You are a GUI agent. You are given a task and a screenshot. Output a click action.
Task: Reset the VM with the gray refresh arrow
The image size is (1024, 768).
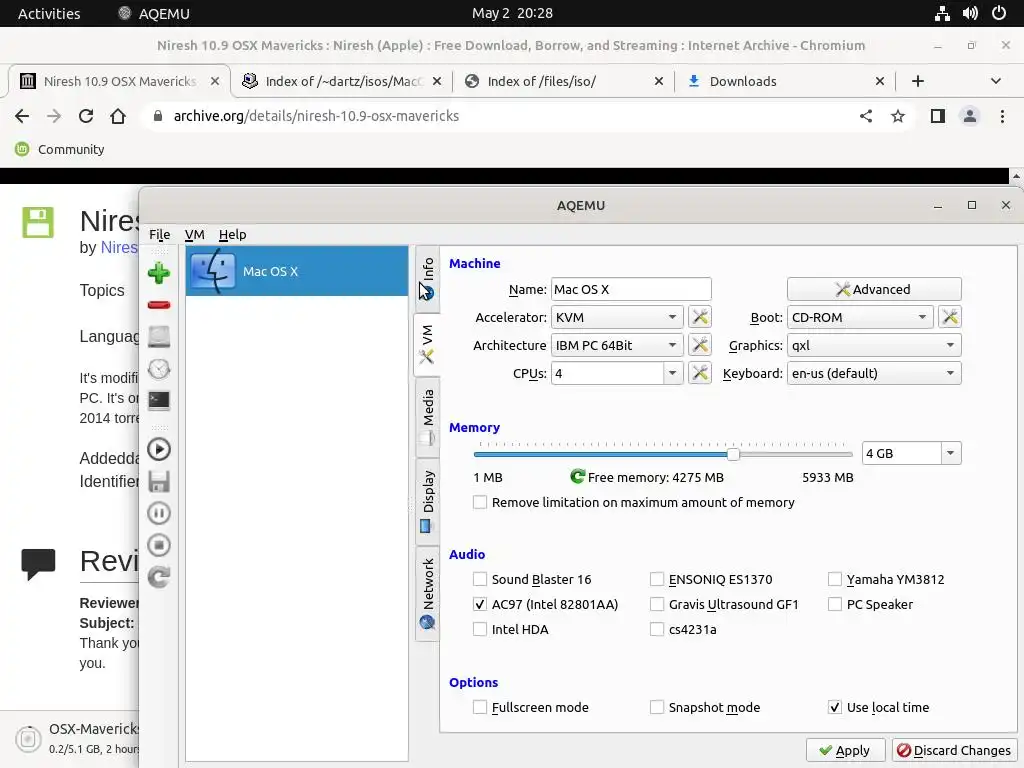click(159, 577)
